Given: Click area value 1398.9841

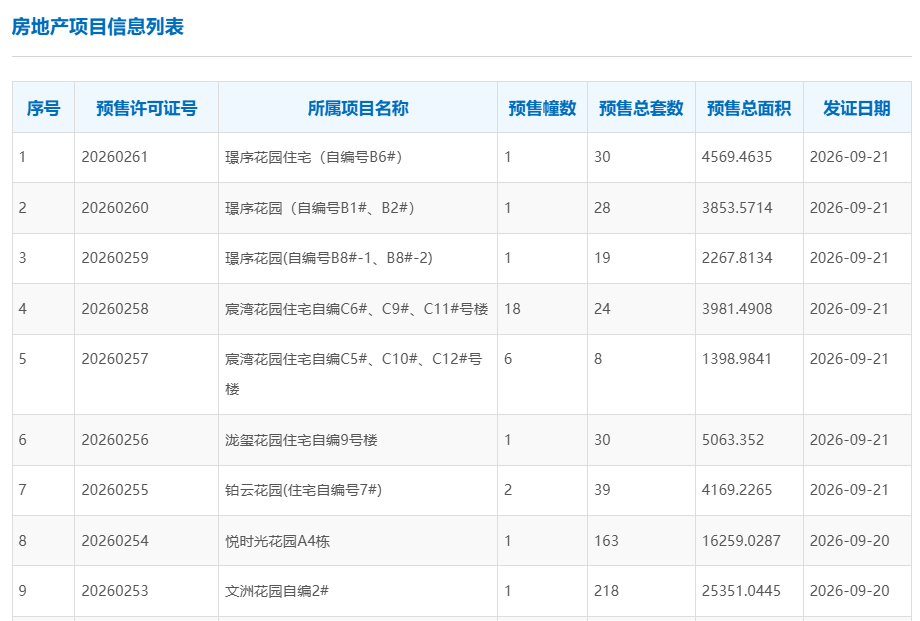Looking at the screenshot, I should point(737,359).
